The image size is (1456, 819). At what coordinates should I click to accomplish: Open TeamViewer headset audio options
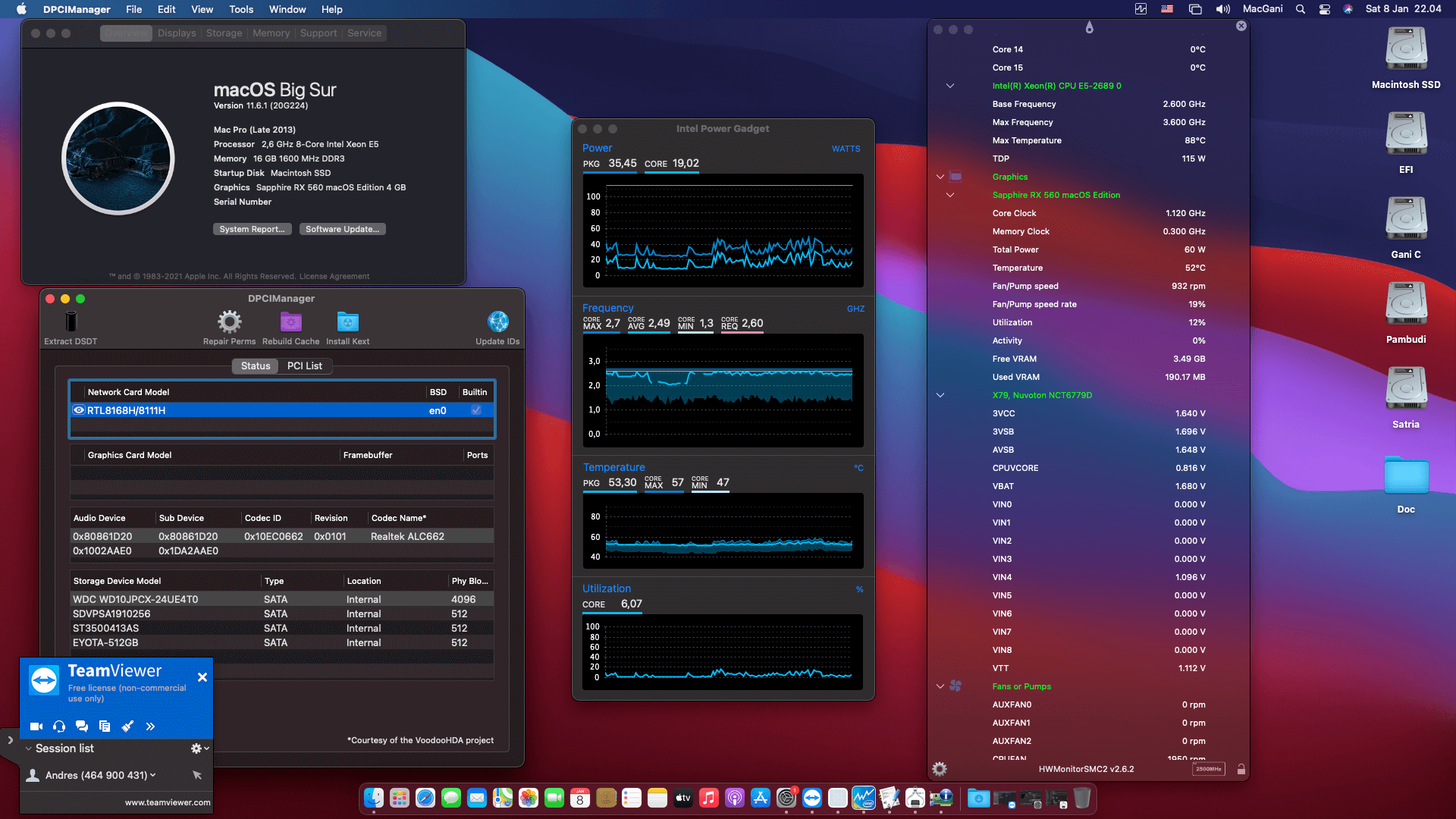click(x=59, y=726)
